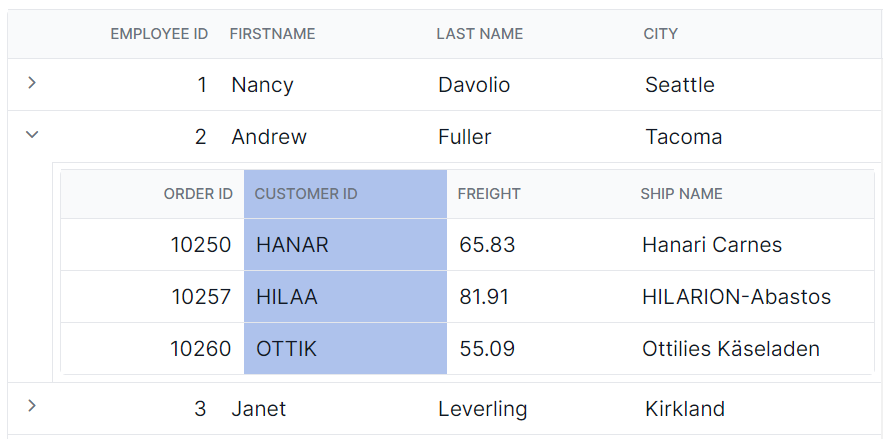Collapse the Andrew Fuller row

(x=32, y=135)
